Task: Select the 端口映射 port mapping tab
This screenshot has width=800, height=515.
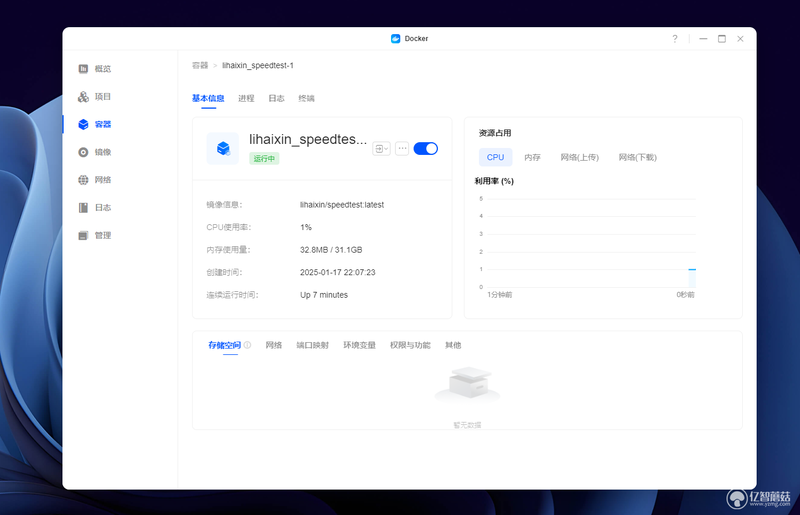Action: 313,345
